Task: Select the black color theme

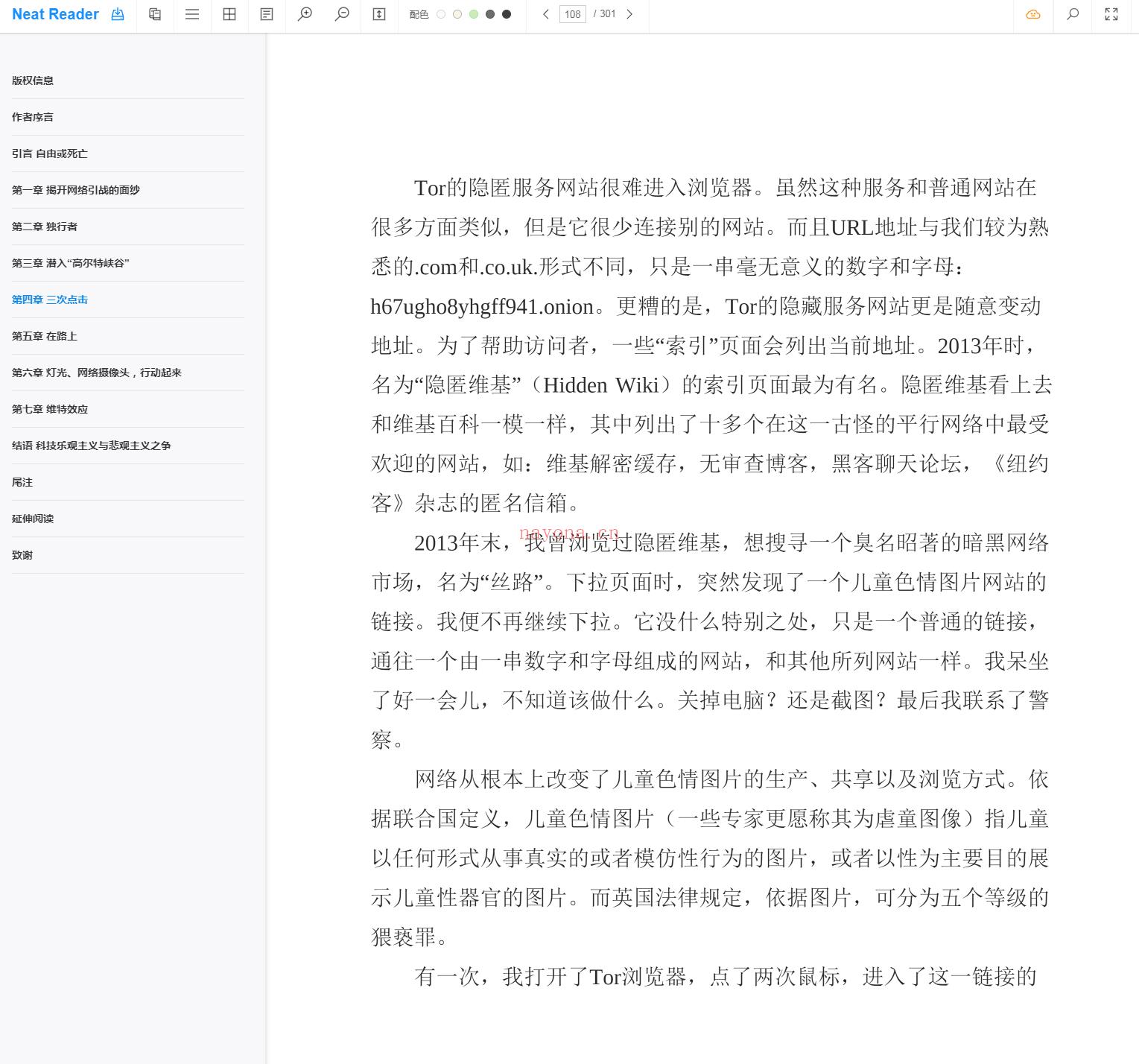Action: (507, 14)
